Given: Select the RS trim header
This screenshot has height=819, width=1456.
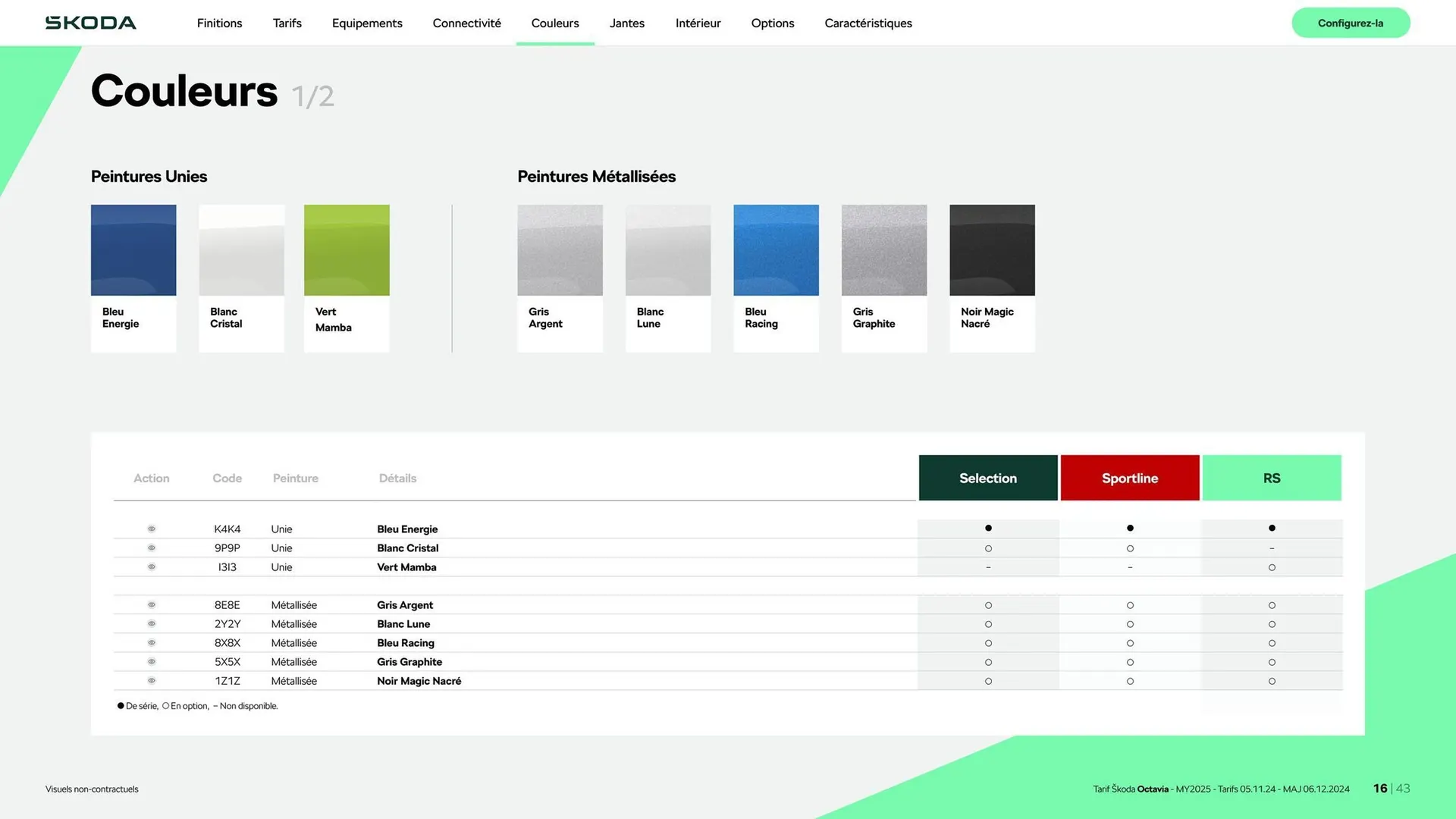Looking at the screenshot, I should coord(1271,478).
